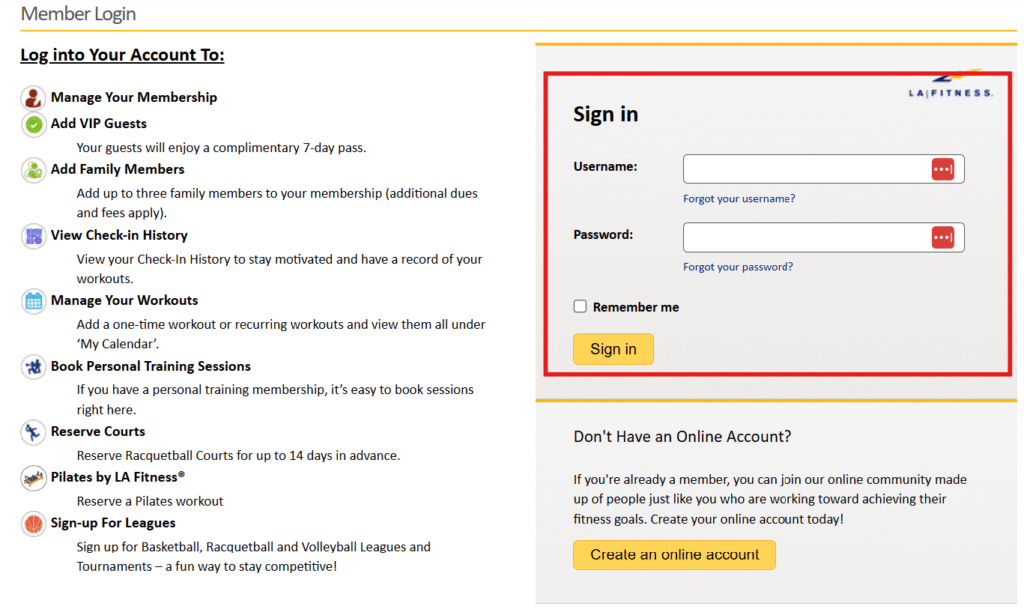Viewport: 1024px width, 609px height.
Task: Click Create an online account button
Action: (x=674, y=555)
